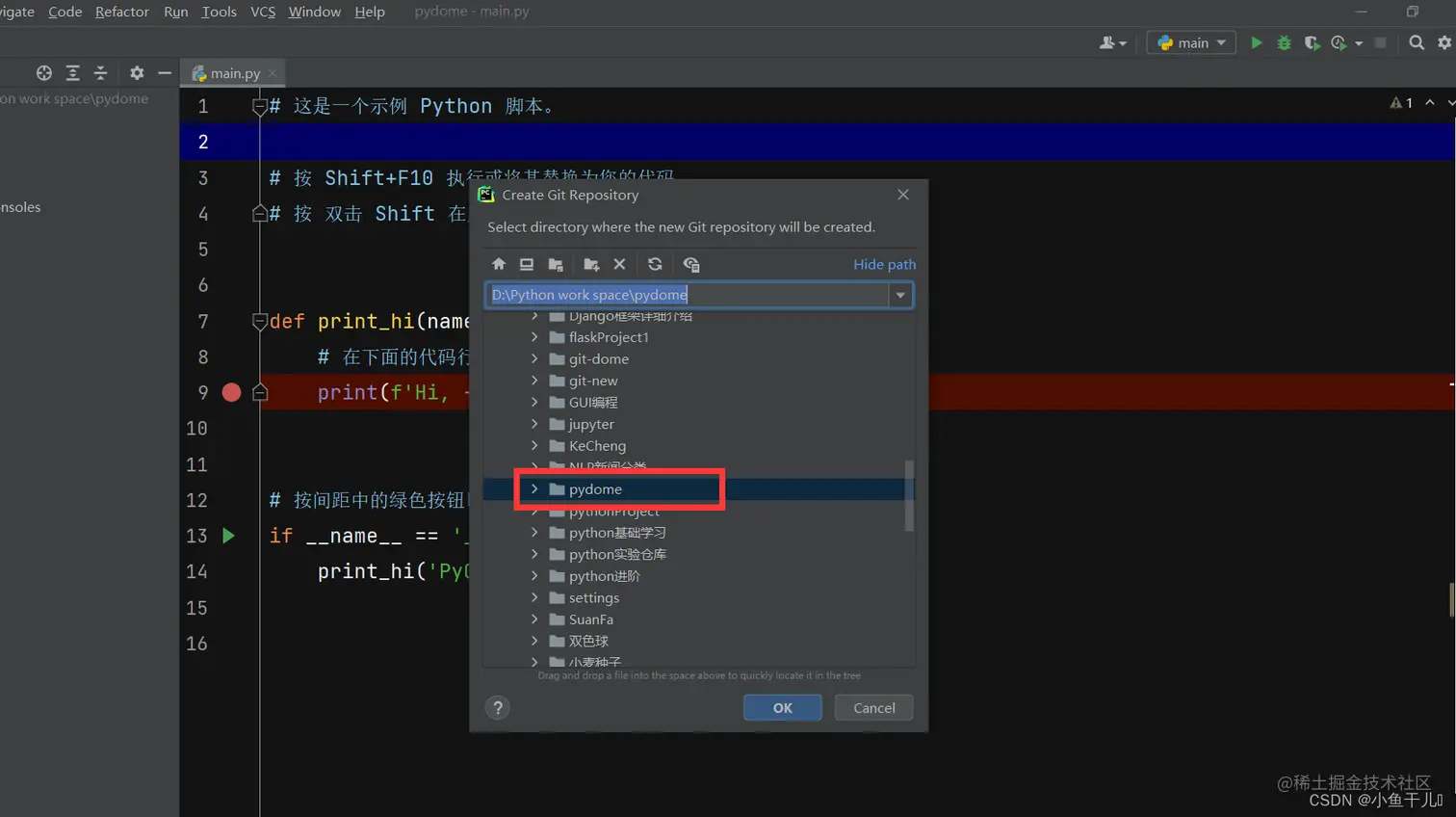Open the Refactor menu
Screen dimensions: 1456x817
(x=122, y=12)
